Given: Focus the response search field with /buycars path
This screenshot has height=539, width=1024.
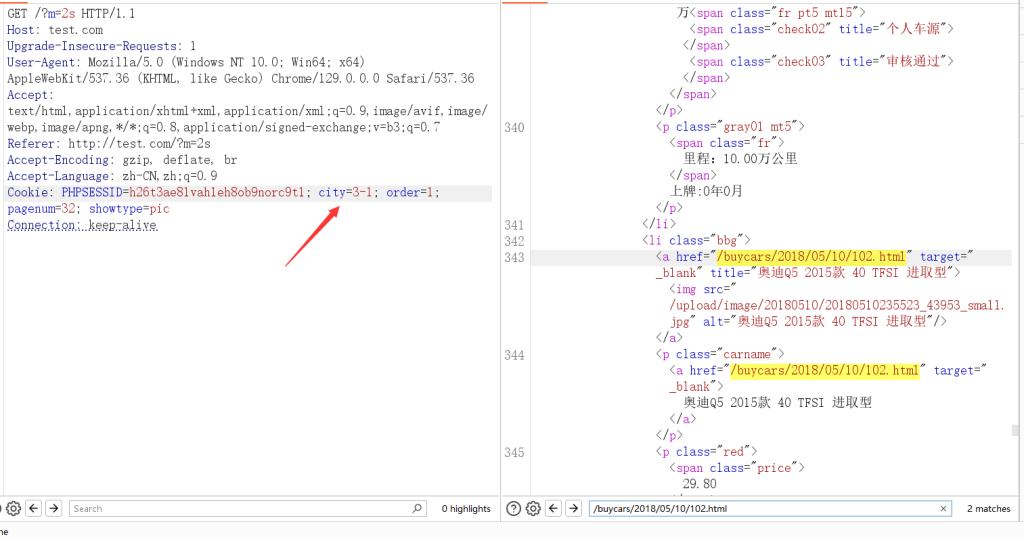Looking at the screenshot, I should click(760, 509).
